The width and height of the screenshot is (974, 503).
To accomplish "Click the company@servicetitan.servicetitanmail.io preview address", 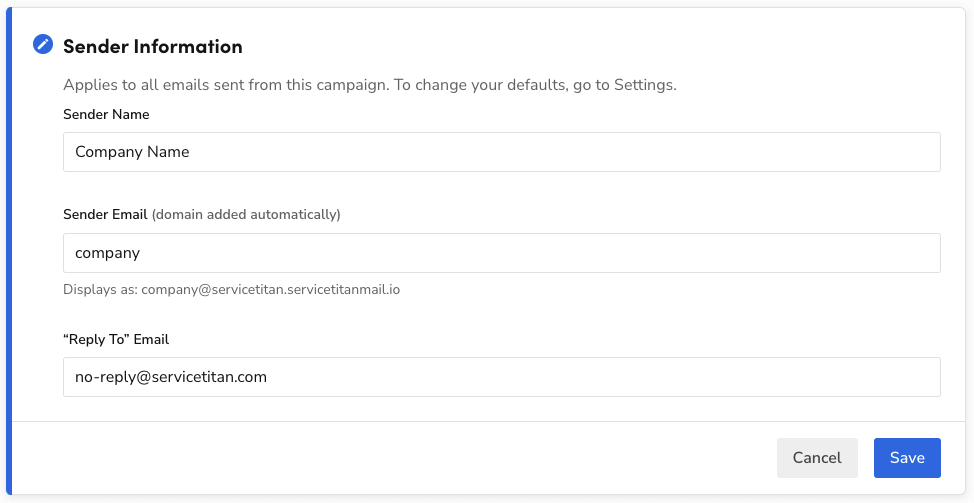I will tap(270, 290).
